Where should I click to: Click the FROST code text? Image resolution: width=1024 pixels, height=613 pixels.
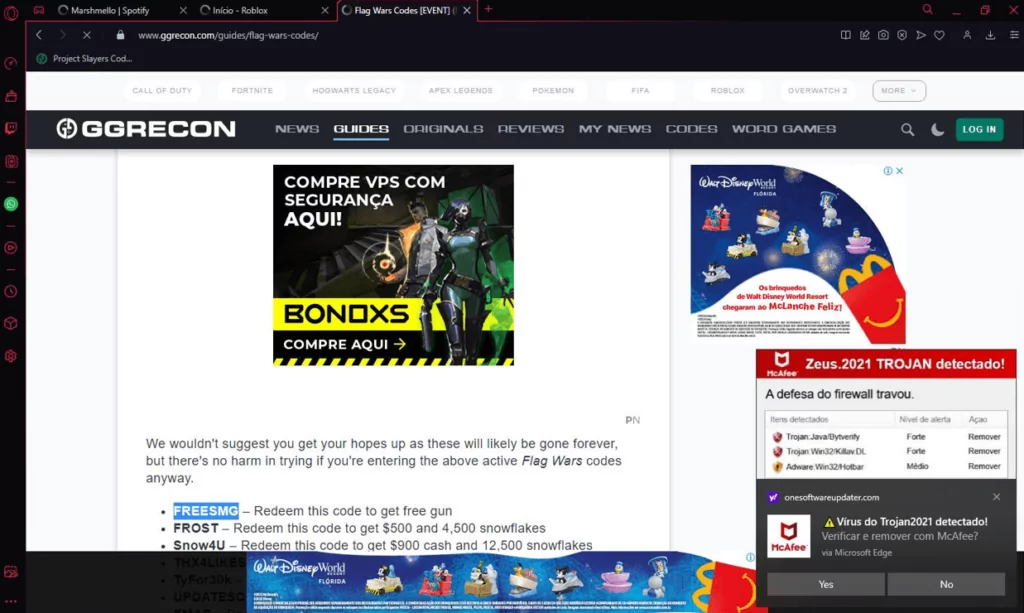click(x=196, y=528)
